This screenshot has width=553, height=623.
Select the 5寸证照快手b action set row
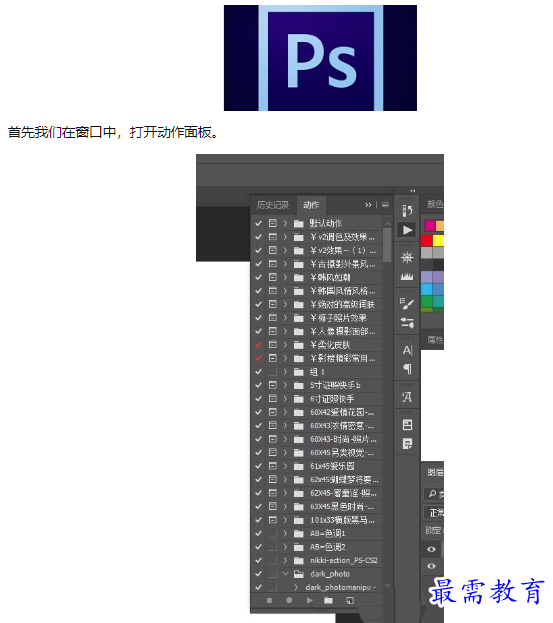[x=317, y=385]
